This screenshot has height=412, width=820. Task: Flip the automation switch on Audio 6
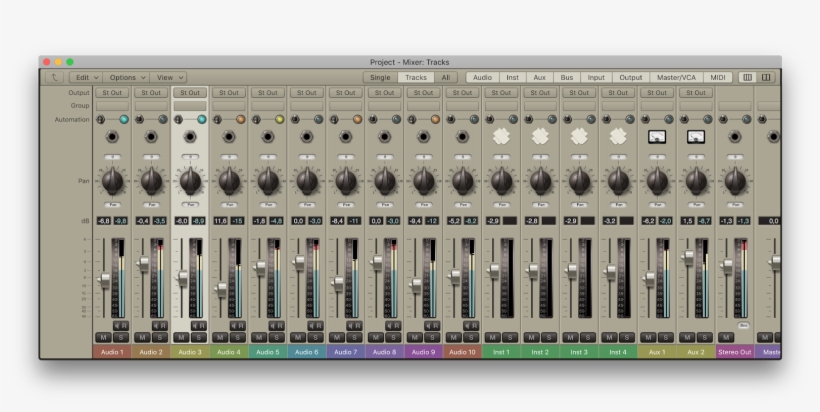pyautogui.click(x=295, y=119)
